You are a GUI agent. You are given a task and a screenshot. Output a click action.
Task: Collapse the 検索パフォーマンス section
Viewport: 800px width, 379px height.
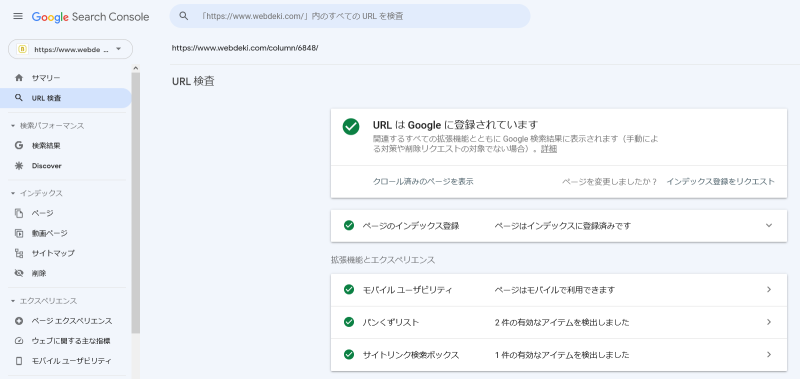[13, 125]
